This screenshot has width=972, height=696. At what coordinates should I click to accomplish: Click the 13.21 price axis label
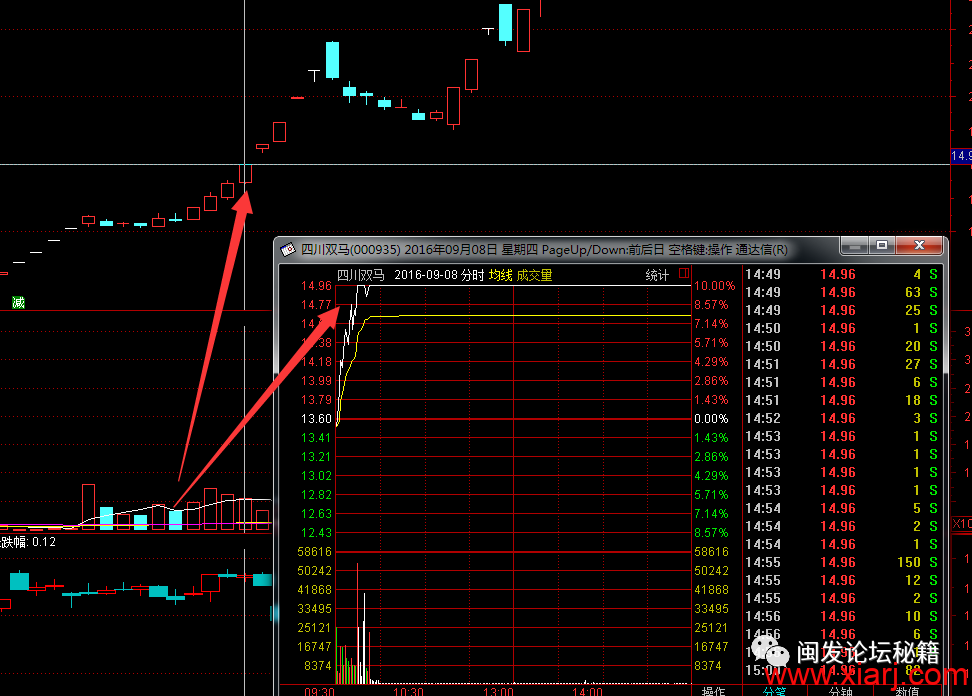click(x=316, y=457)
